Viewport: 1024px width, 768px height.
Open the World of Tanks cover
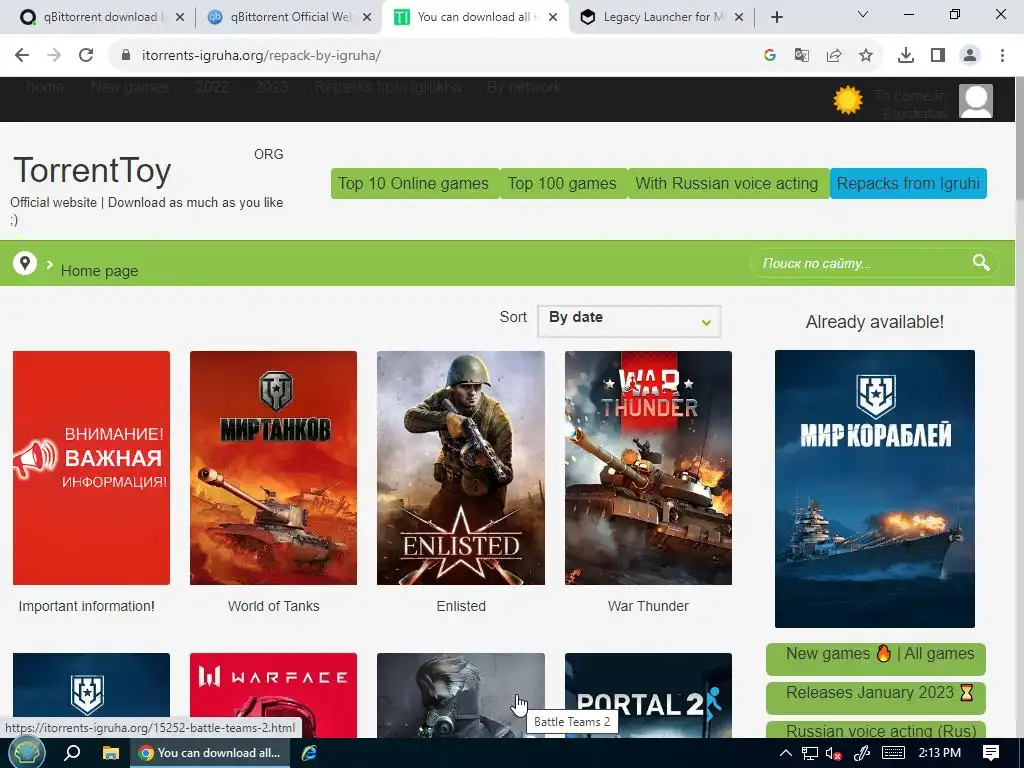pyautogui.click(x=273, y=468)
